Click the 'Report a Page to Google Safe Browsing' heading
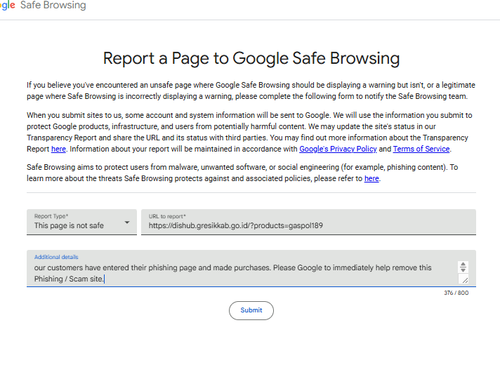Viewport: 500px width, 372px height. click(x=251, y=58)
